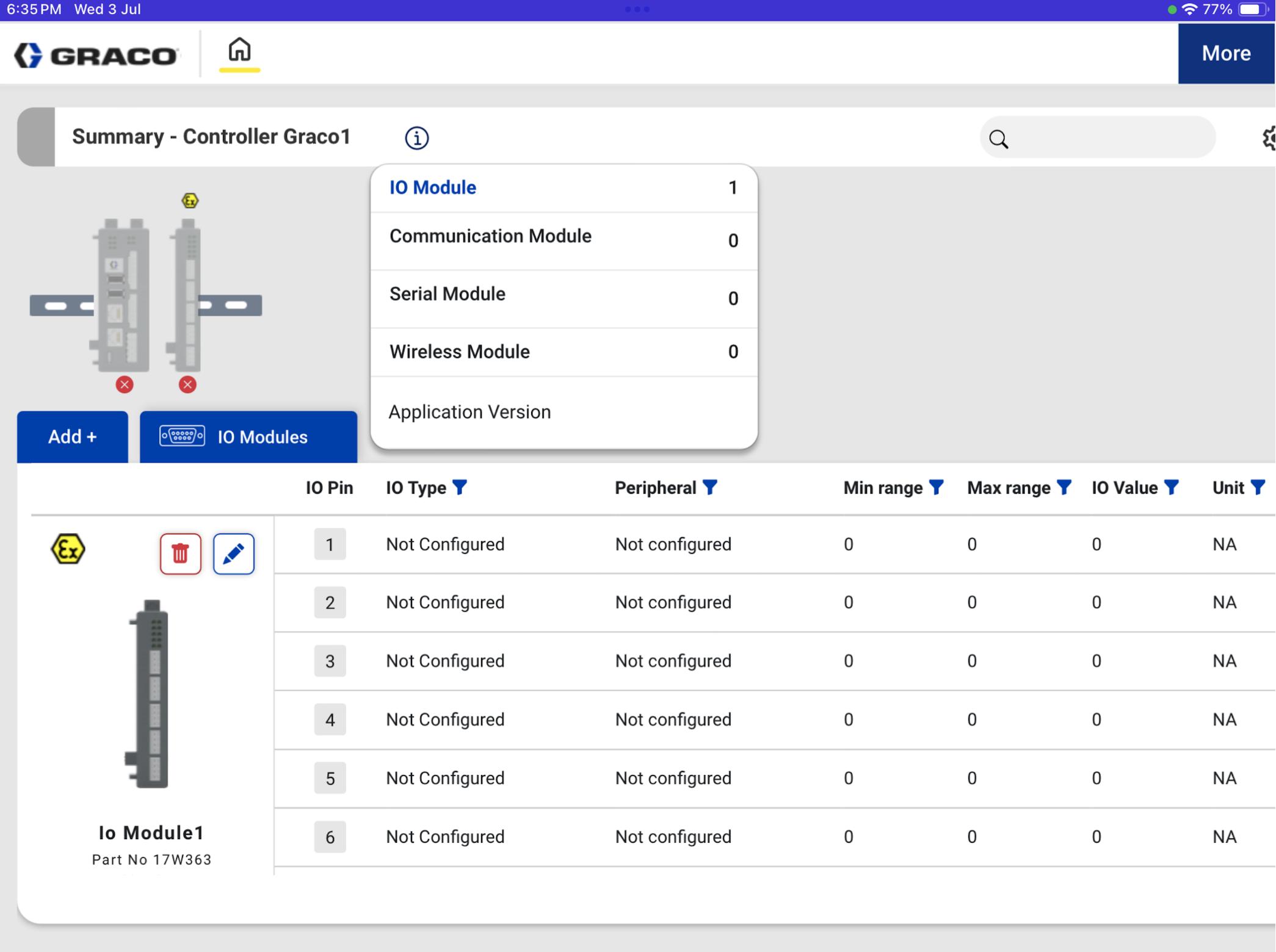
Task: Click the controller info icon
Action: [x=417, y=138]
